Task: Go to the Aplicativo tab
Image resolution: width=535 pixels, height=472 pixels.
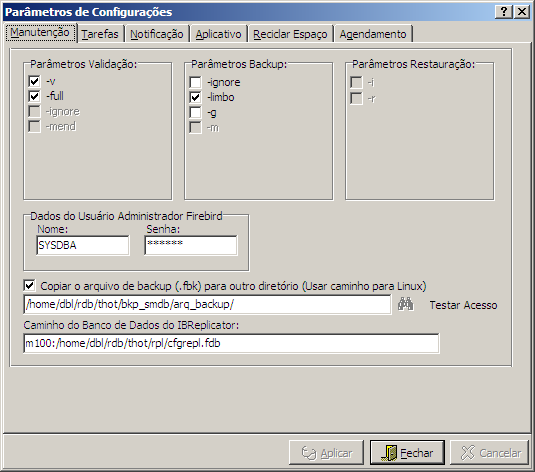Action: point(218,34)
